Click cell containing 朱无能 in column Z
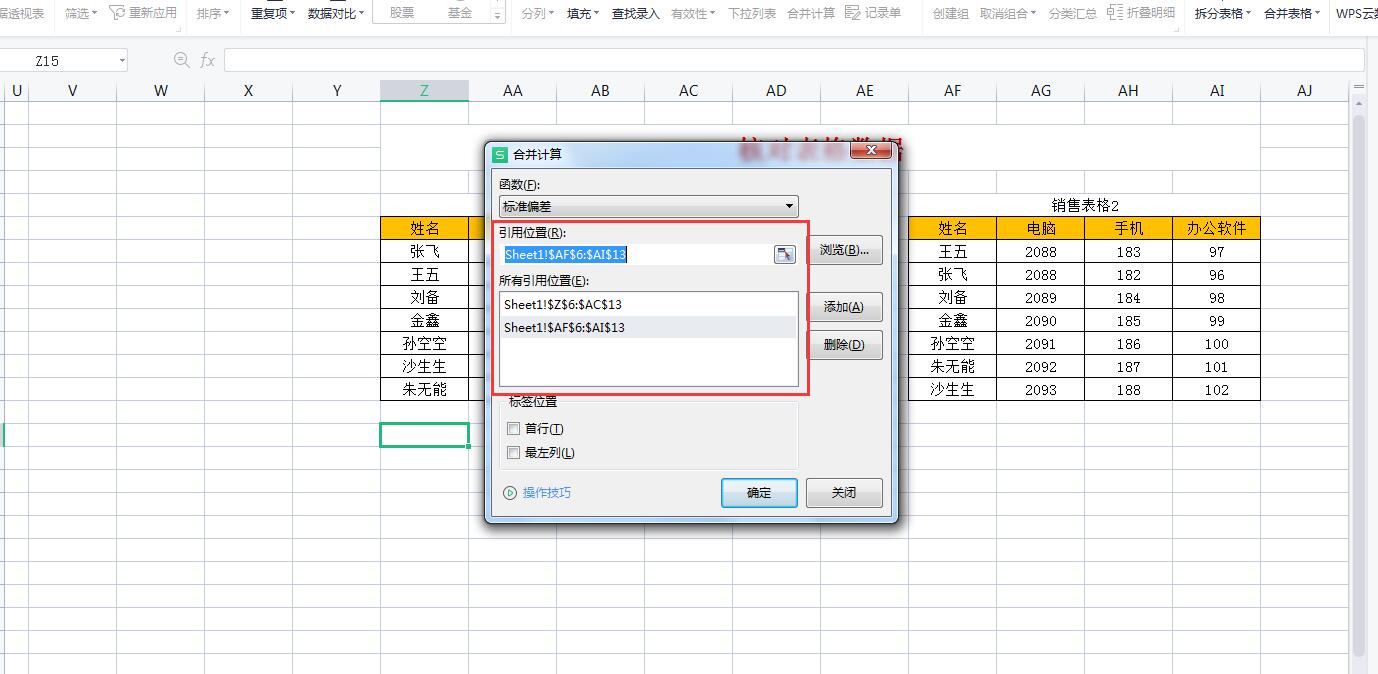This screenshot has height=674, width=1378. point(424,389)
